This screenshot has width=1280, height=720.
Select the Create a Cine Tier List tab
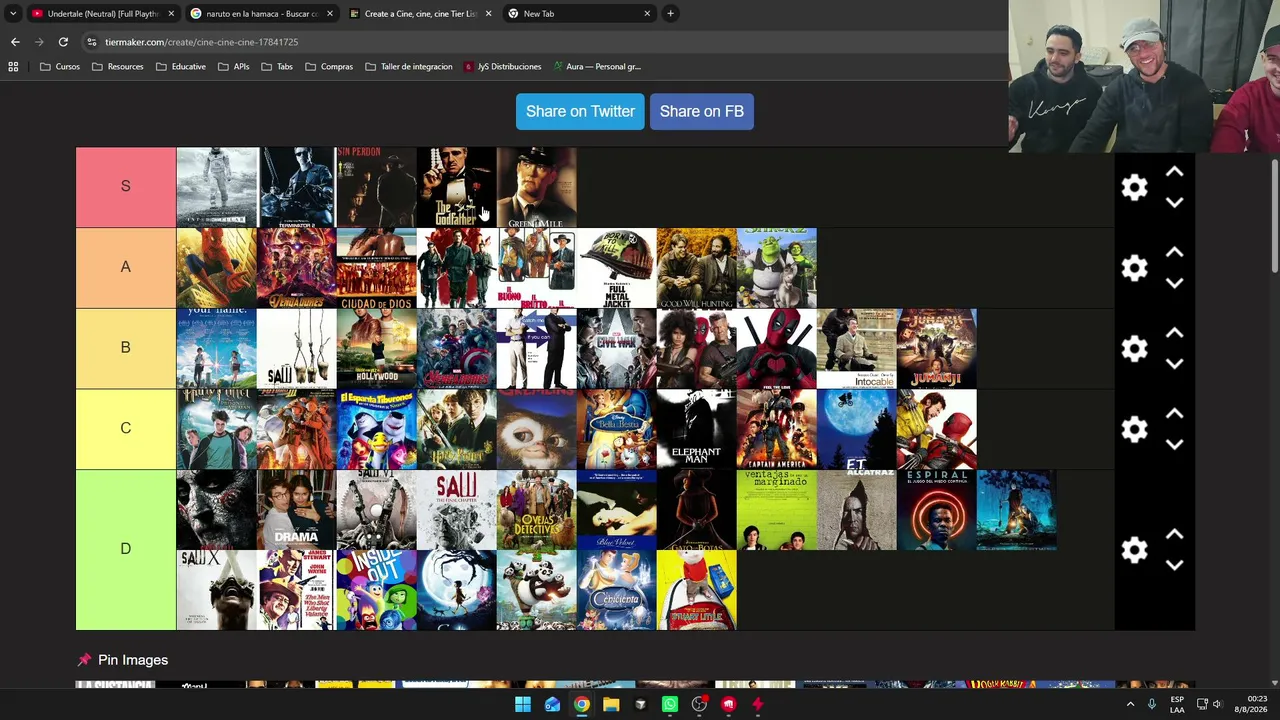(x=420, y=14)
